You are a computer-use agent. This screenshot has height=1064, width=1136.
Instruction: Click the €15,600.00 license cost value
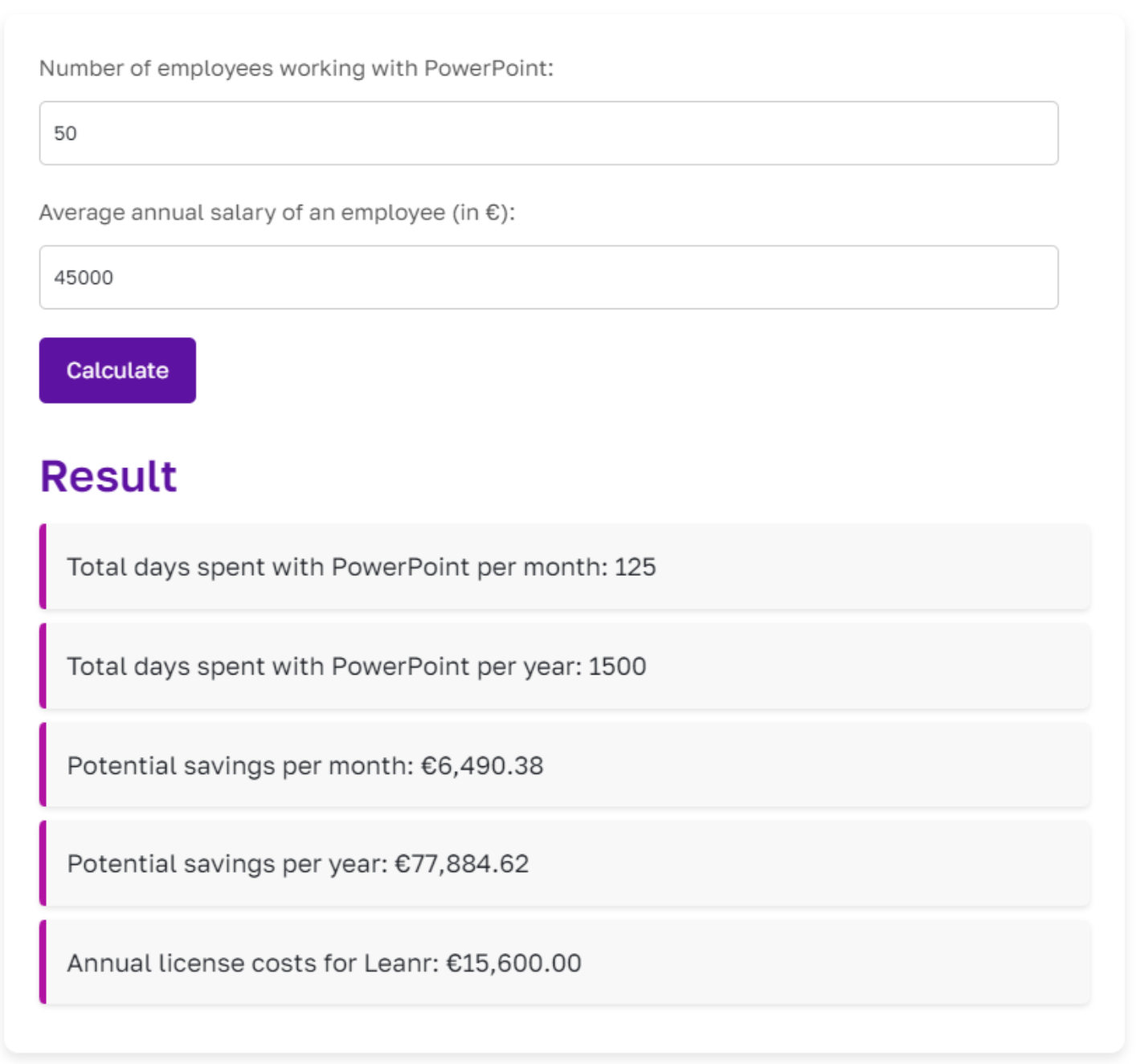click(x=515, y=964)
